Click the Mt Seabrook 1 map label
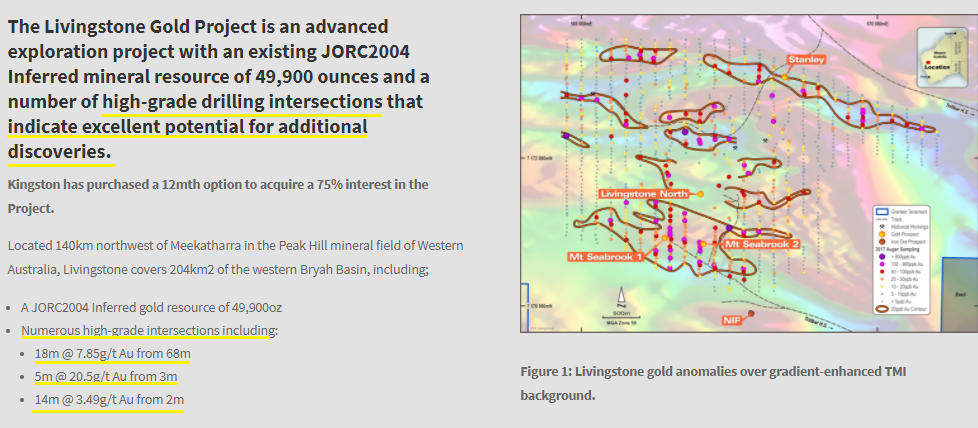The image size is (978, 428). [605, 256]
